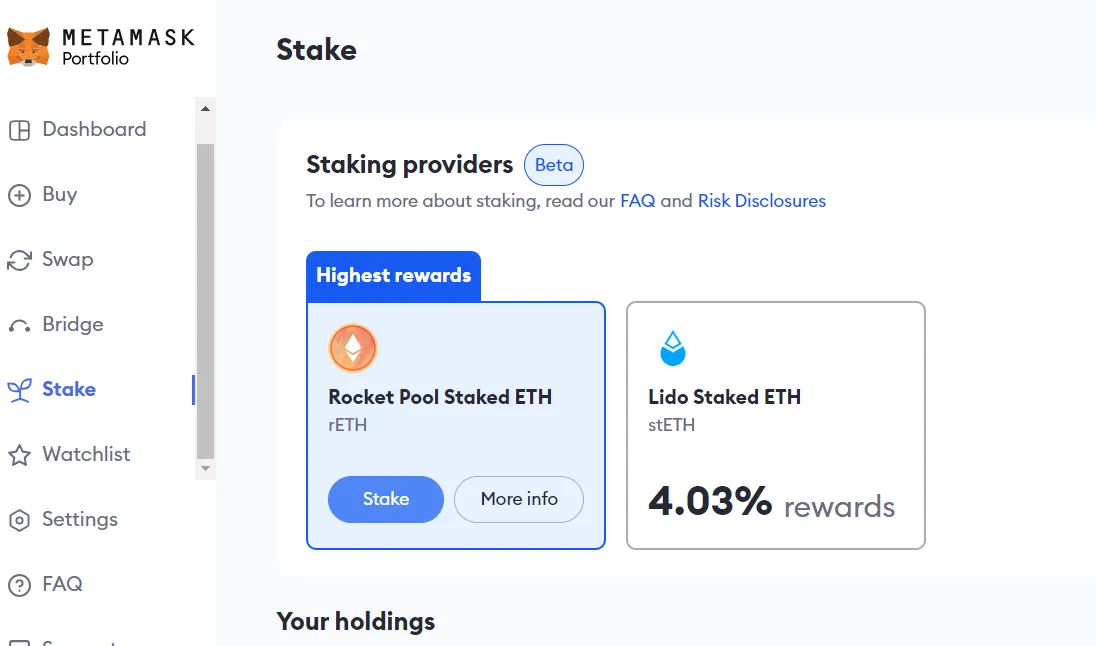Open the Watchlist sidebar item
The height and width of the screenshot is (646, 1096).
[x=86, y=454]
